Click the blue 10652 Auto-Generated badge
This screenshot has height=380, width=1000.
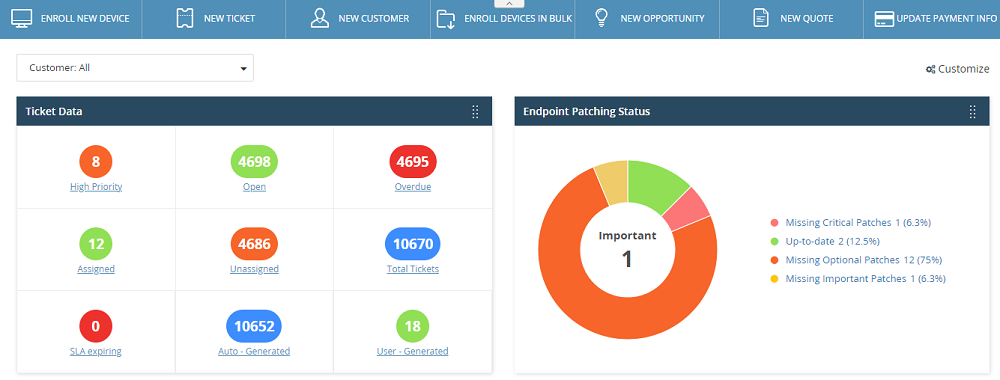click(x=254, y=326)
